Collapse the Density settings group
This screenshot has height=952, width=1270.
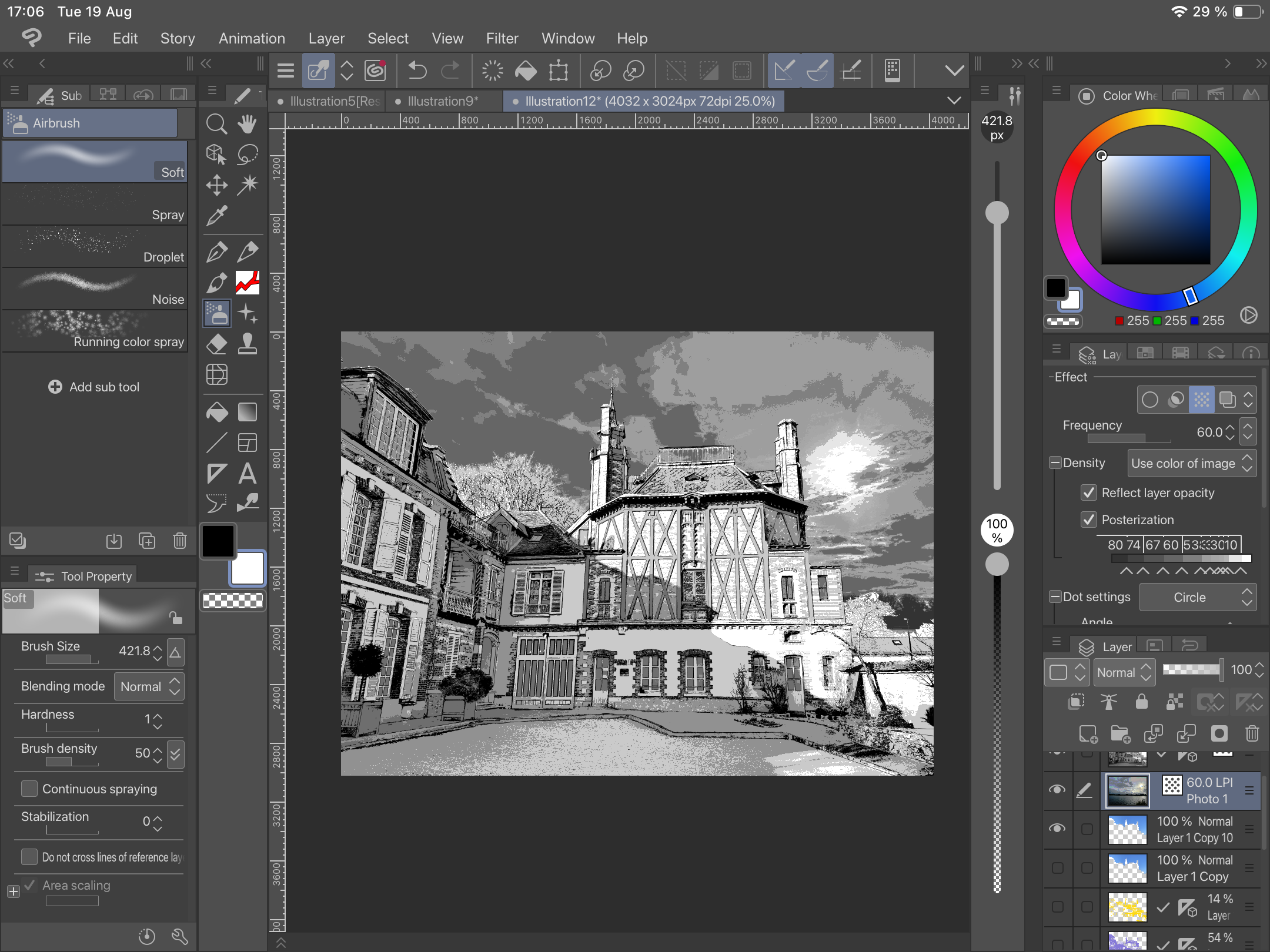click(x=1055, y=462)
